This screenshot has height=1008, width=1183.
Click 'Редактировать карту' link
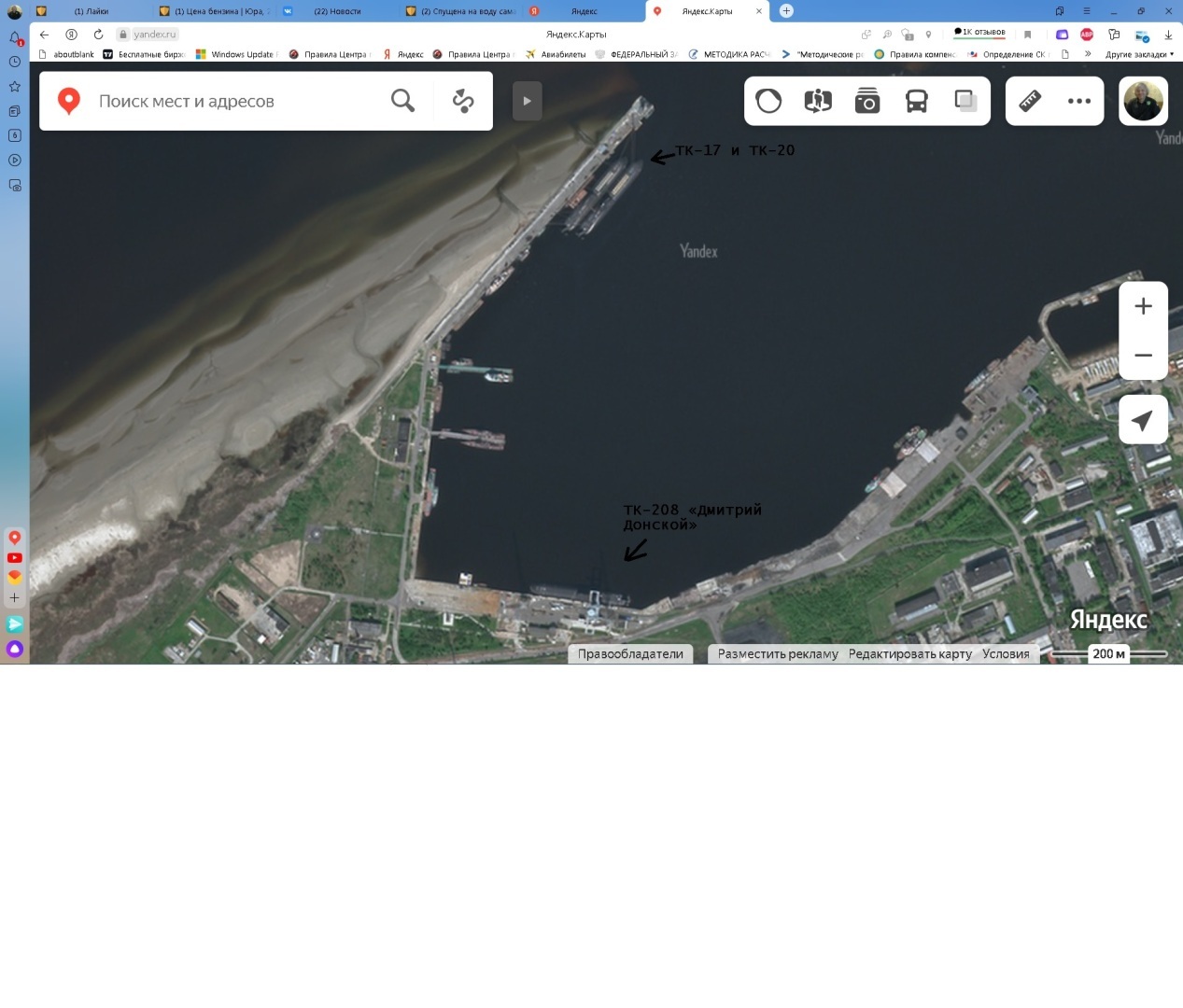pos(909,654)
